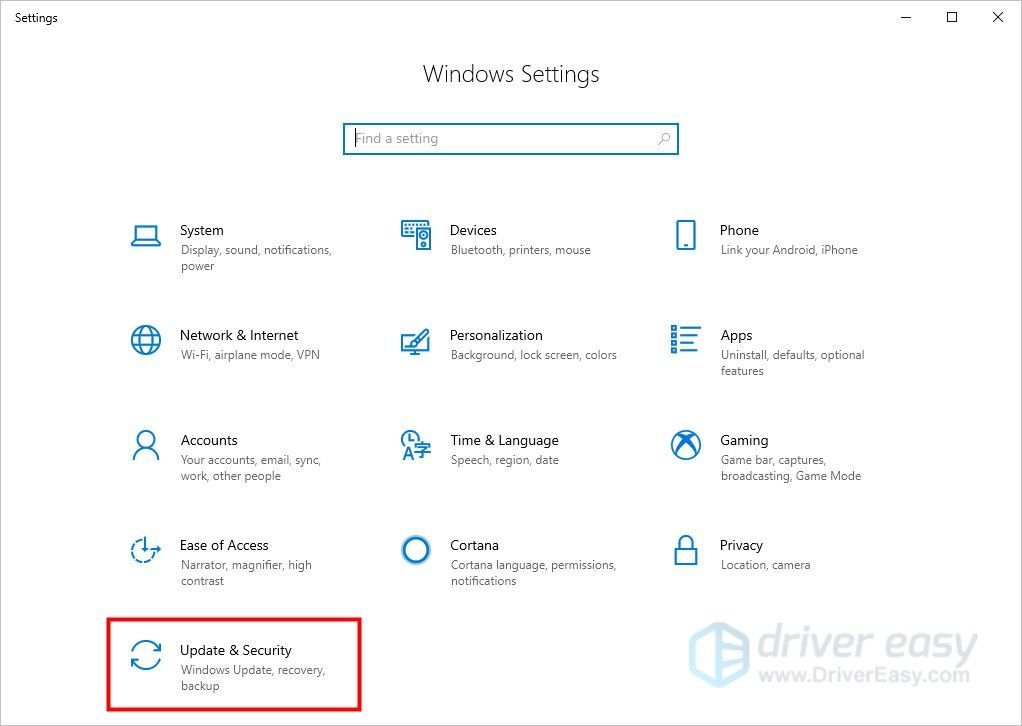Select the Phone icon

click(686, 235)
